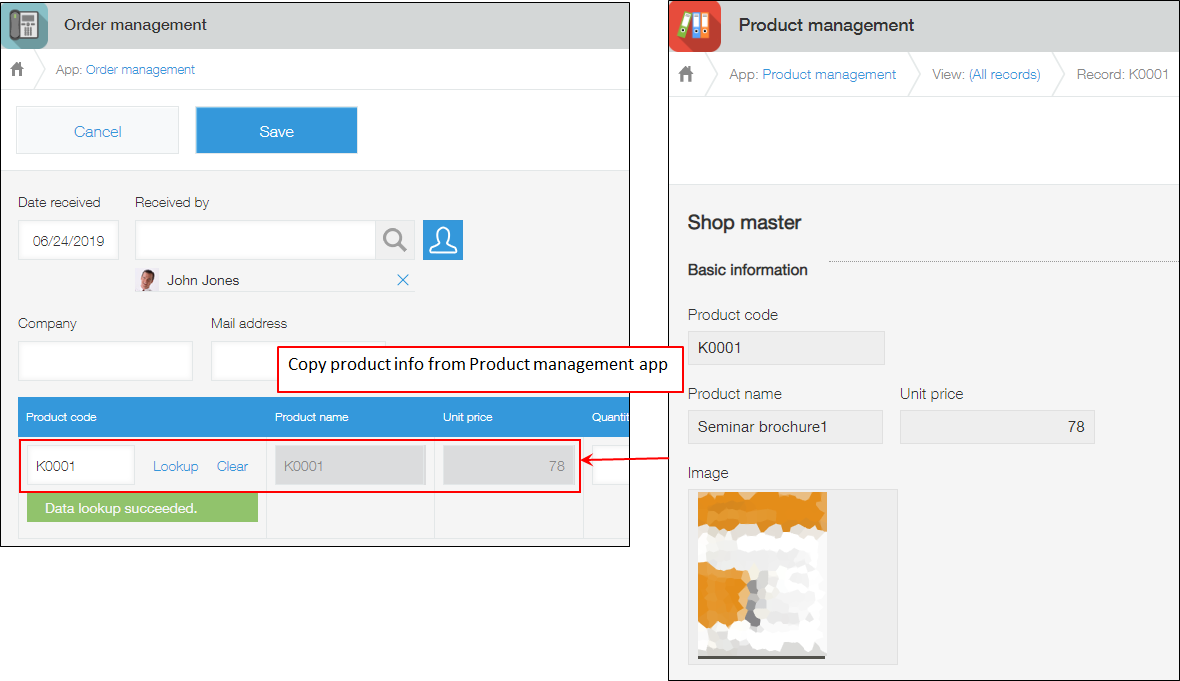Open the Order management breadcrumb link
The width and height of the screenshot is (1180, 681).
click(140, 69)
